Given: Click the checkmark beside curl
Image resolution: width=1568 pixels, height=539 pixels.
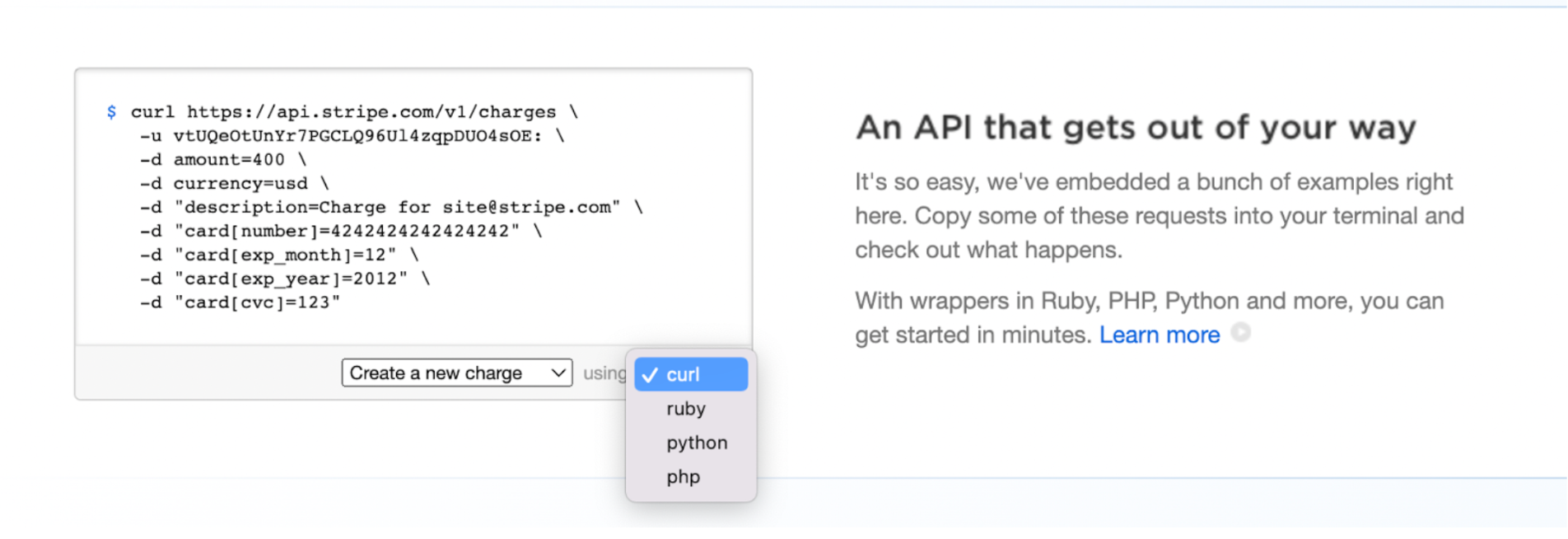Looking at the screenshot, I should [650, 375].
